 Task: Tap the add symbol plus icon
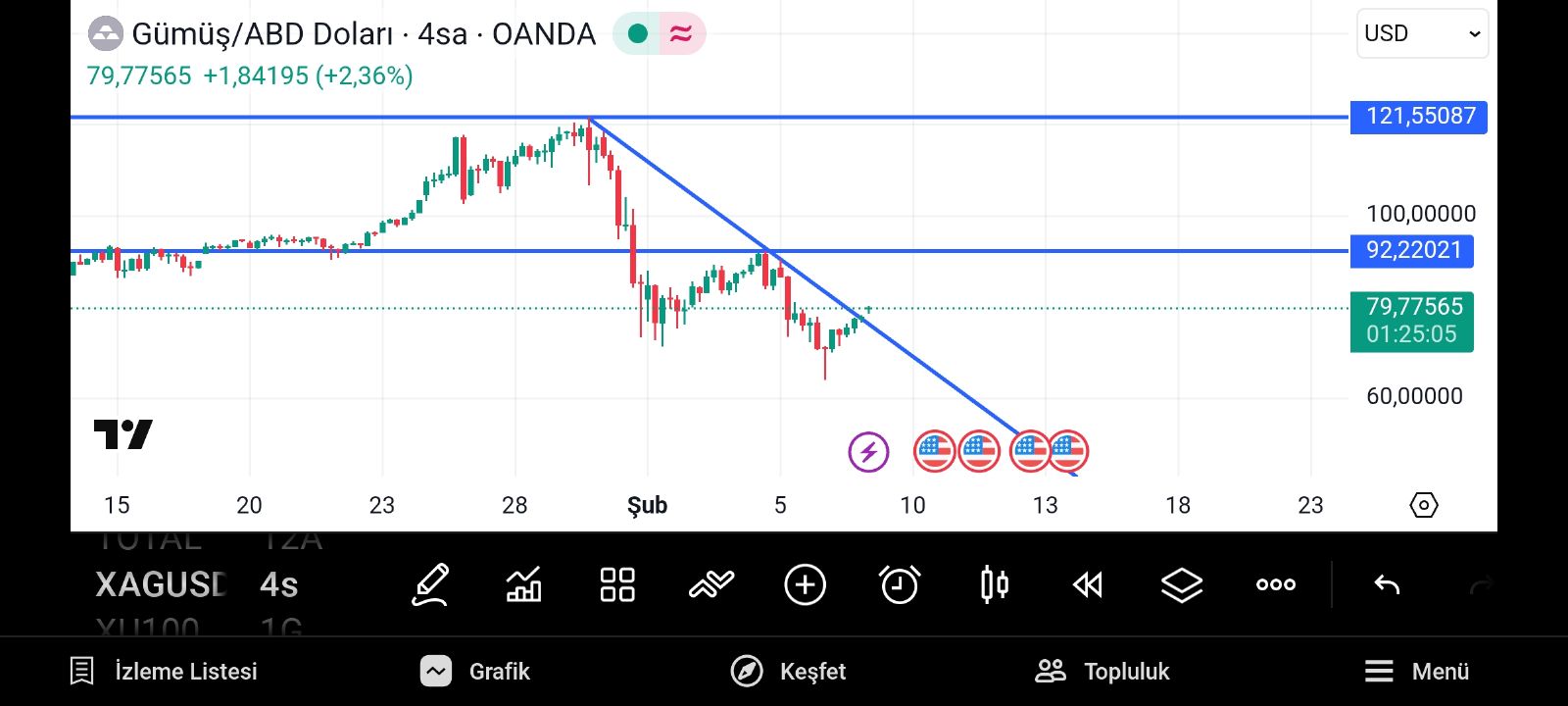(806, 585)
